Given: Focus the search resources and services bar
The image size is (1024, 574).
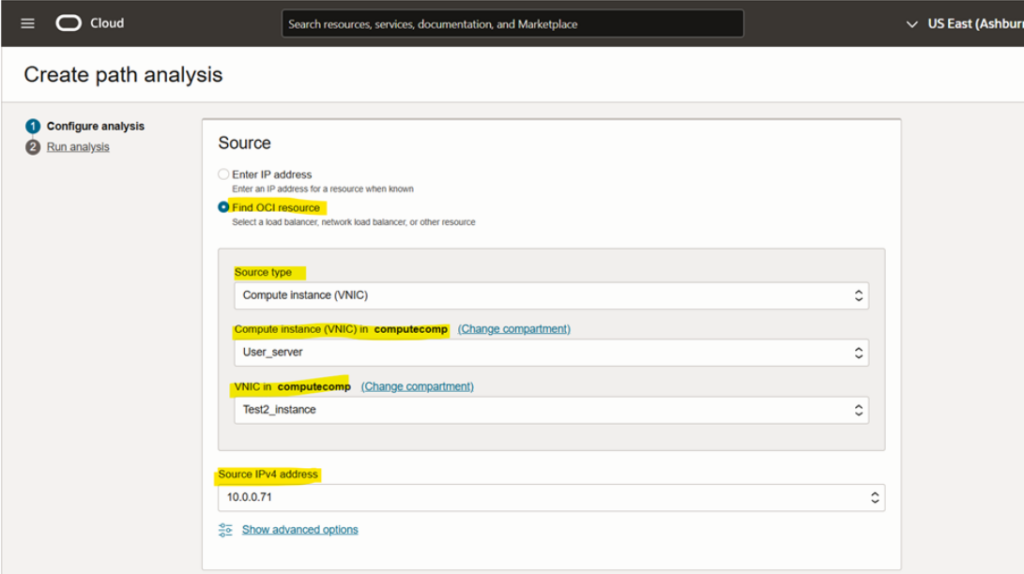Looking at the screenshot, I should click(x=512, y=24).
